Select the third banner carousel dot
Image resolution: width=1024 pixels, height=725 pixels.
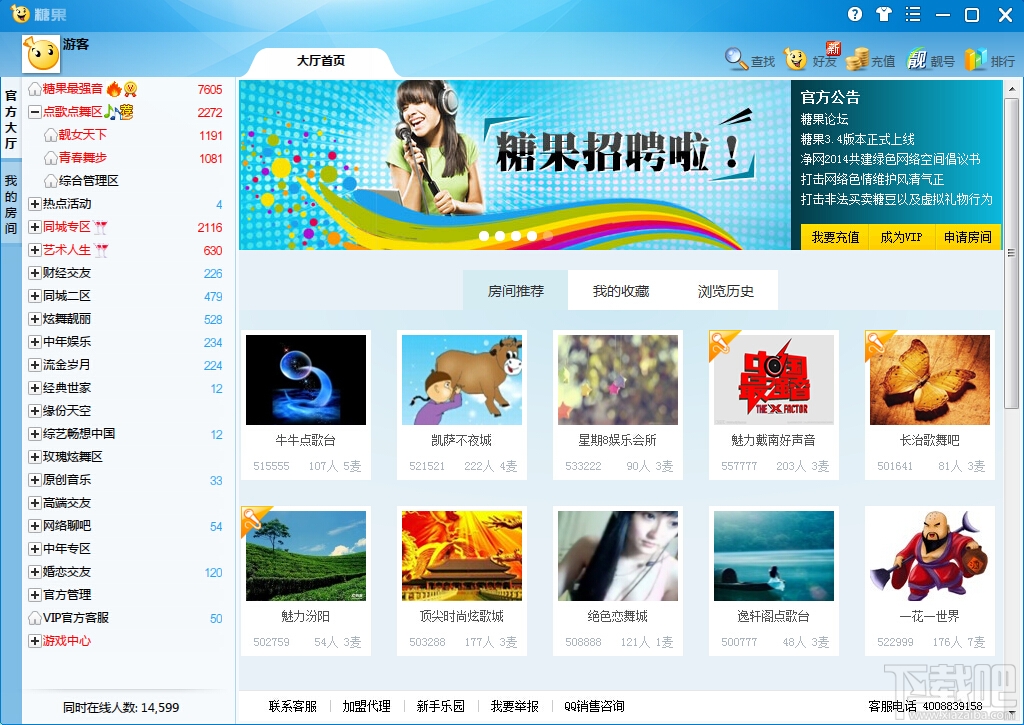click(516, 236)
